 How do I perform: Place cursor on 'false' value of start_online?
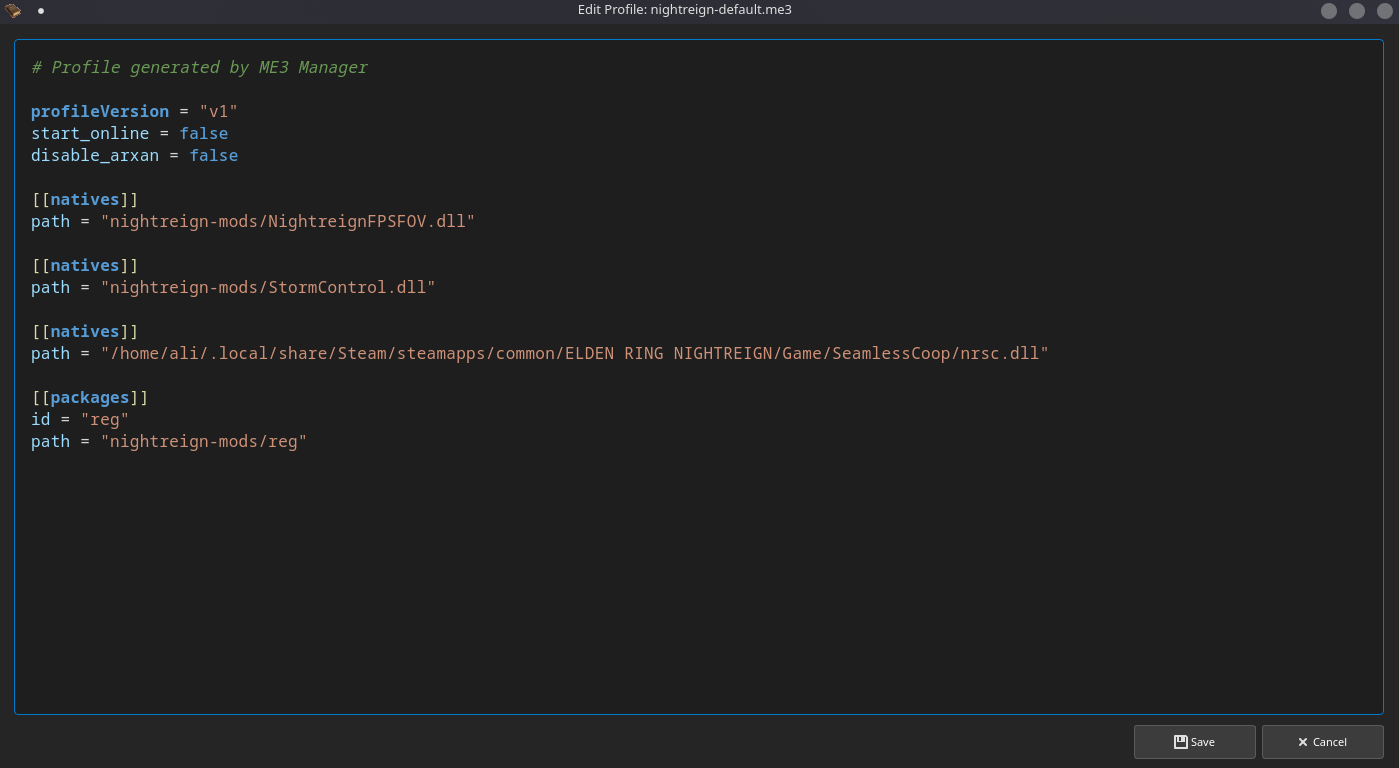click(x=204, y=133)
